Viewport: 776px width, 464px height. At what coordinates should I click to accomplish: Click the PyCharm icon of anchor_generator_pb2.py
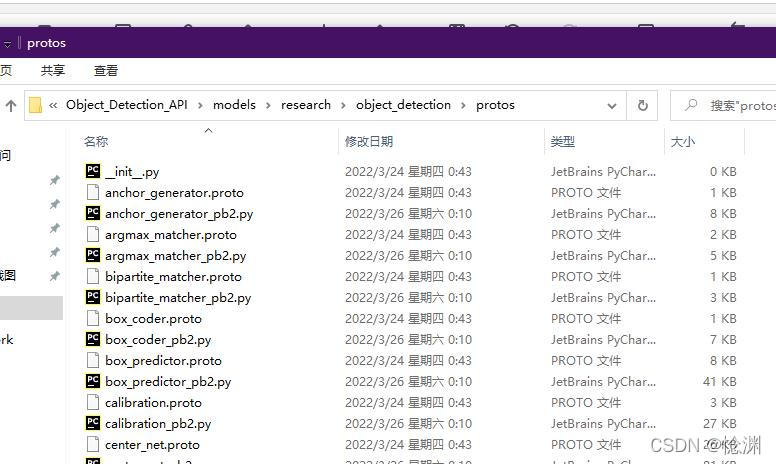(93, 213)
